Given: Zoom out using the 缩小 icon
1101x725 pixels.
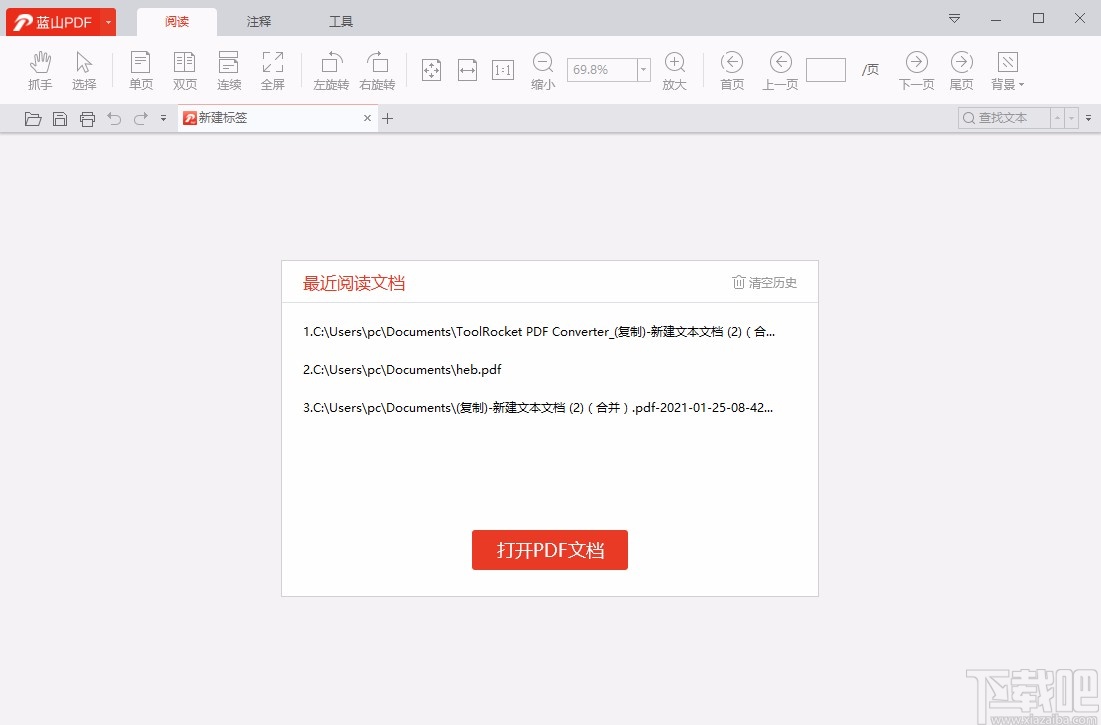Looking at the screenshot, I should pos(542,69).
